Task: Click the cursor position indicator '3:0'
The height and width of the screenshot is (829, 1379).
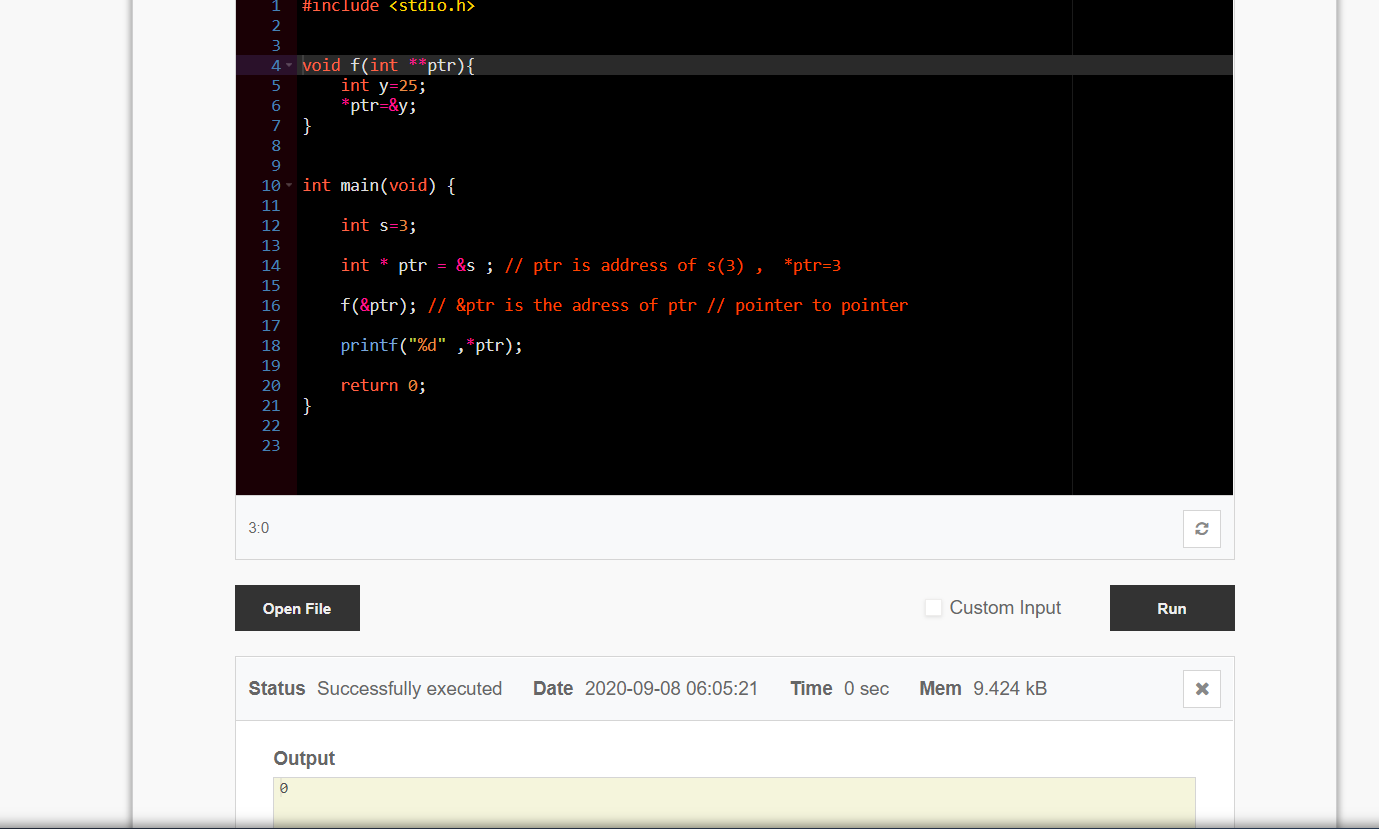Action: pyautogui.click(x=258, y=528)
